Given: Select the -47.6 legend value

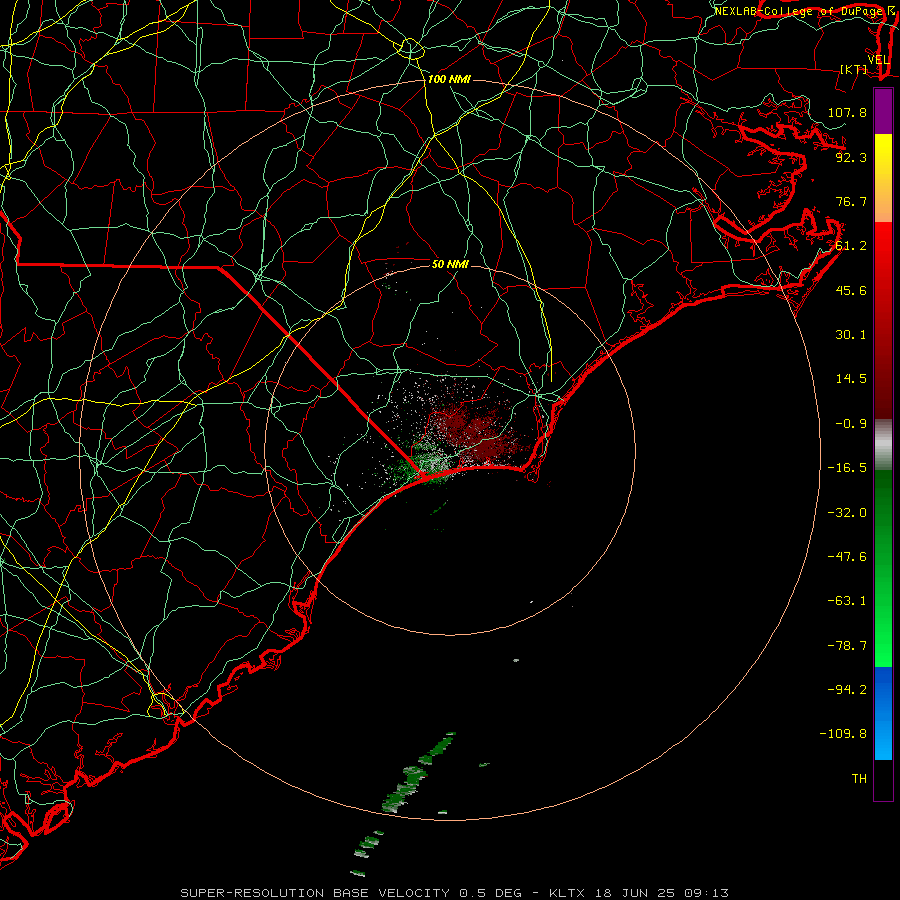Looking at the screenshot, I should [x=847, y=557].
